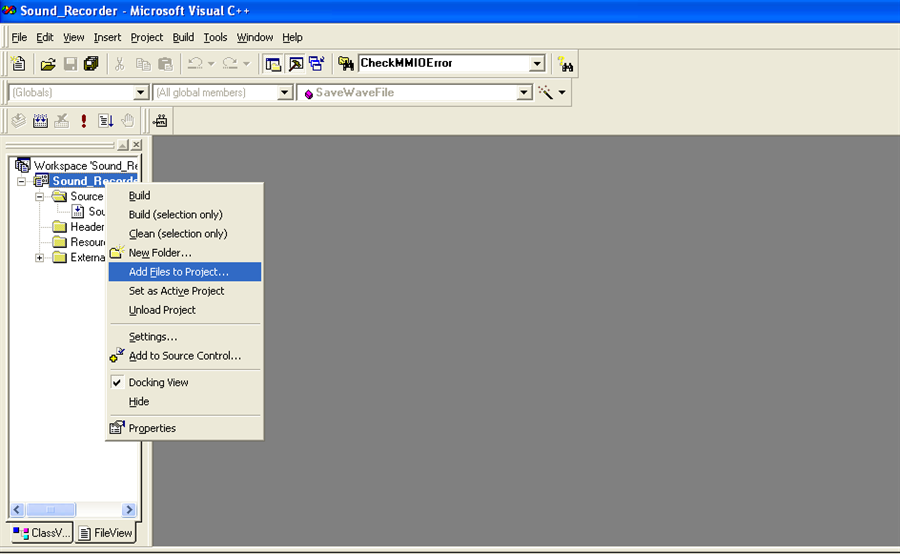Click the workspace scrollbar right arrow
The height and width of the screenshot is (554, 900).
[129, 510]
